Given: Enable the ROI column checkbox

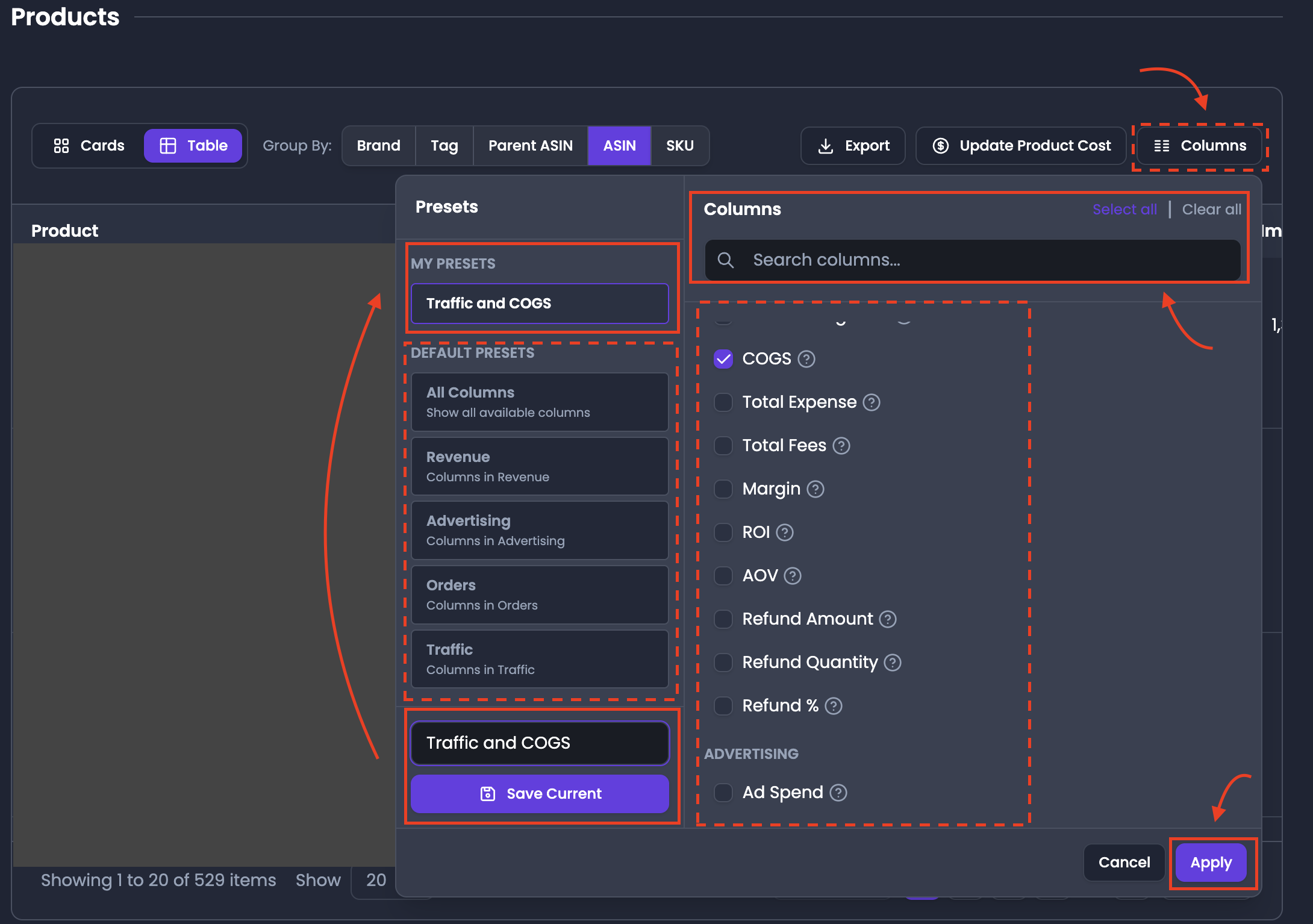Looking at the screenshot, I should [723, 532].
